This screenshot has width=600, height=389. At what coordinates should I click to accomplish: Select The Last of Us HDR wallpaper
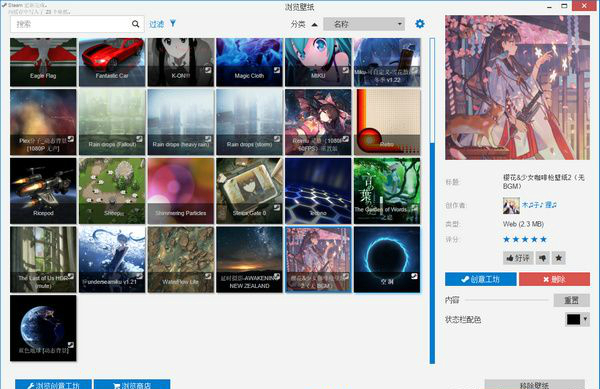(43, 259)
